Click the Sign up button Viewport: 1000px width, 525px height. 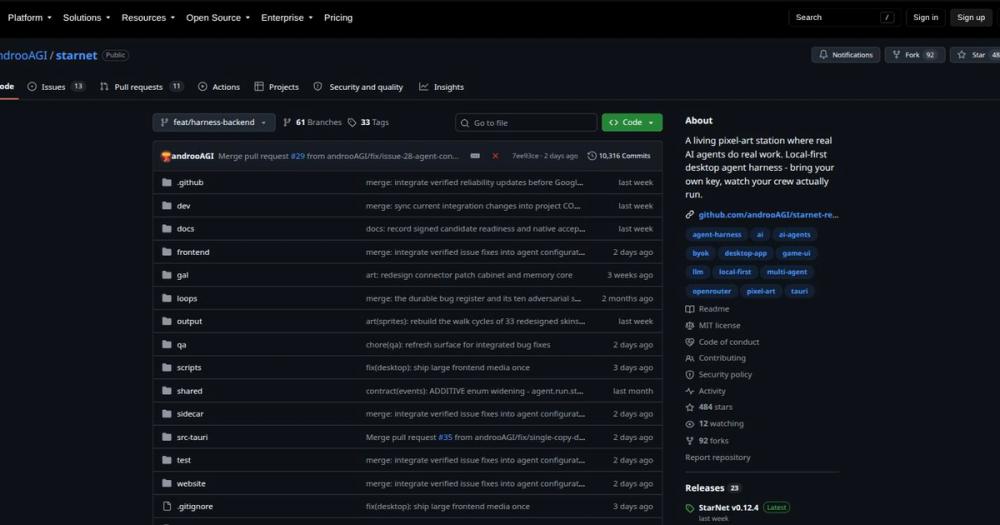tap(971, 18)
